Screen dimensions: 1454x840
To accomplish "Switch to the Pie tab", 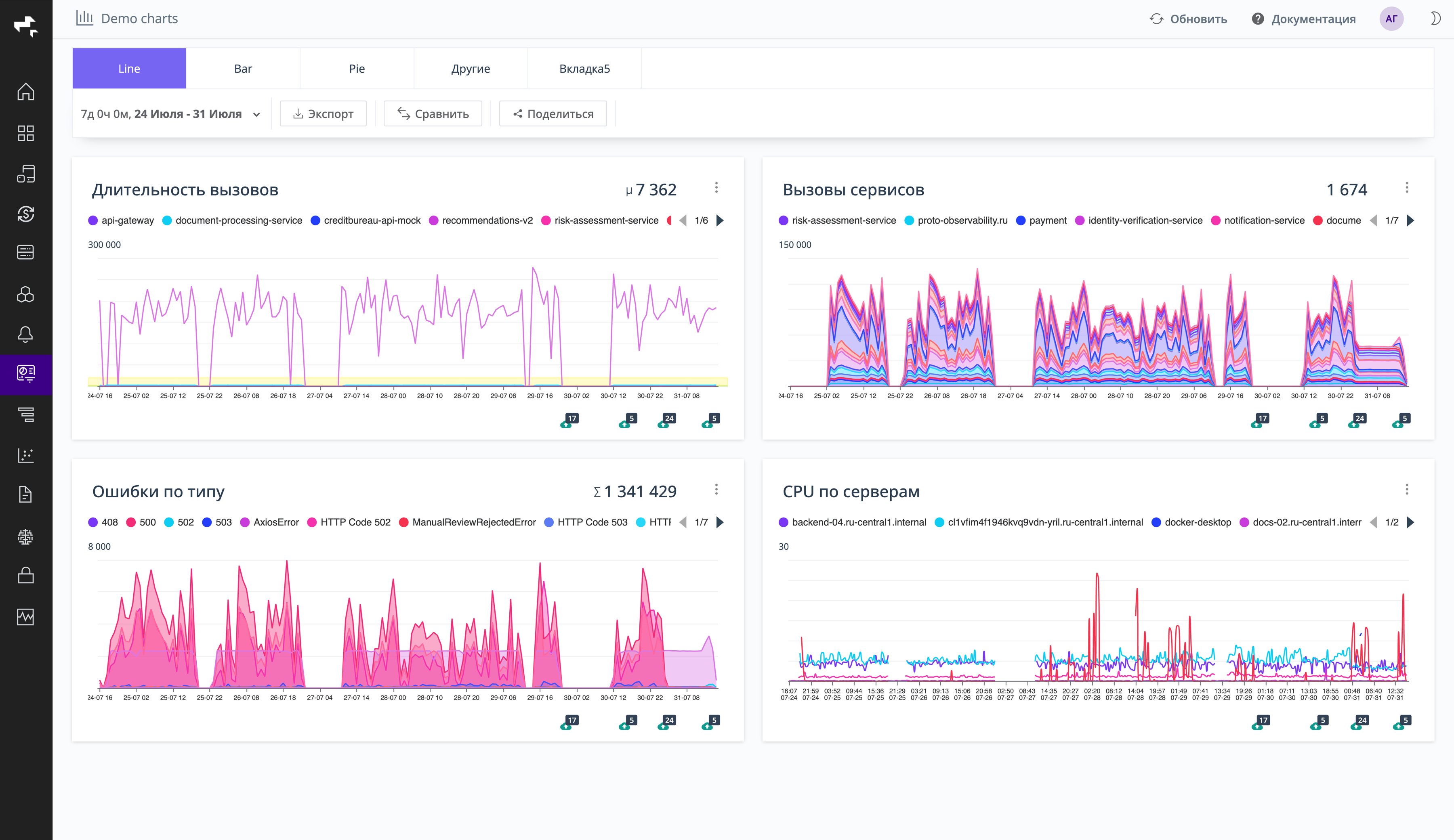I will point(357,69).
